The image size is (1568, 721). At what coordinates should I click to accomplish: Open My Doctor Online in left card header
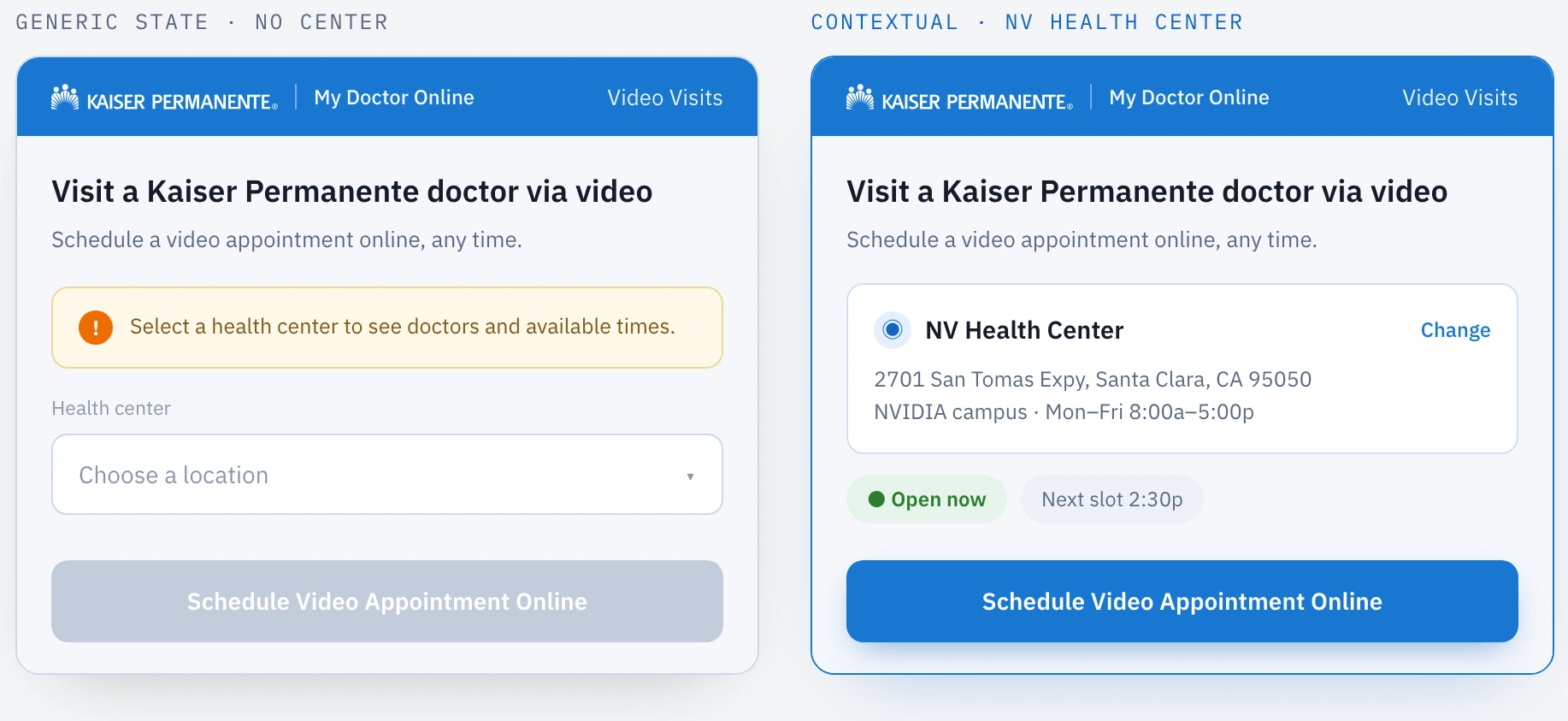point(394,98)
